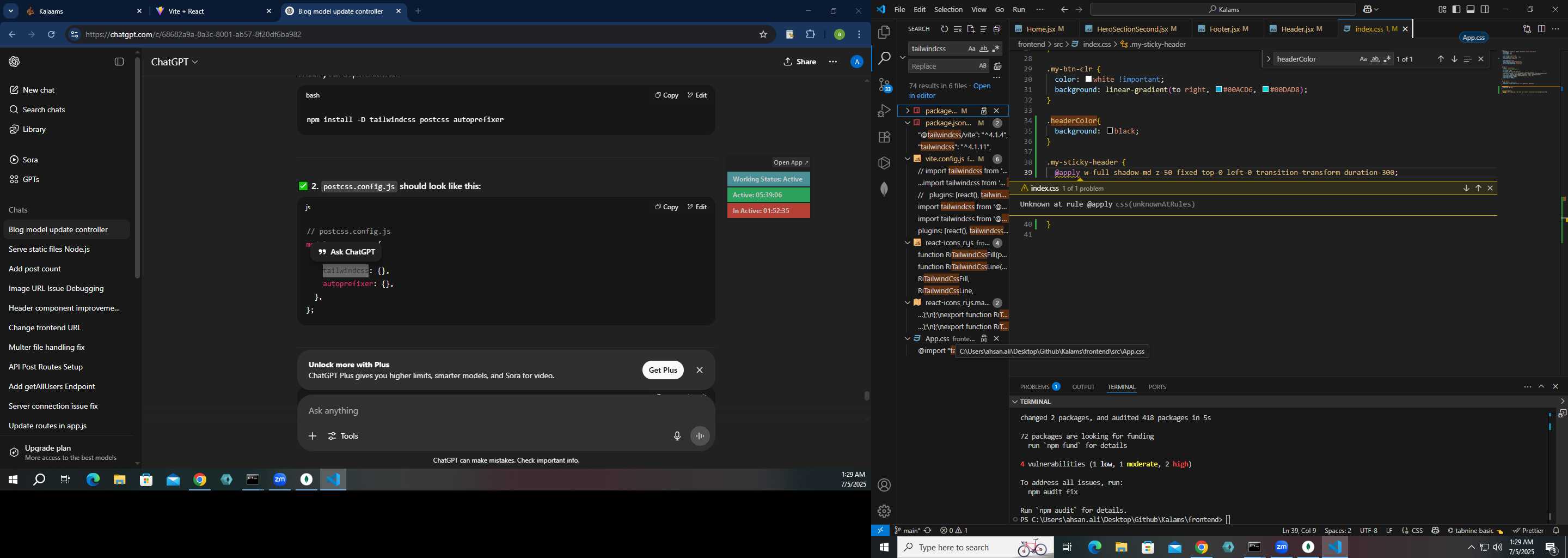Click the ChatGPT microphone dictate icon

tap(677, 436)
